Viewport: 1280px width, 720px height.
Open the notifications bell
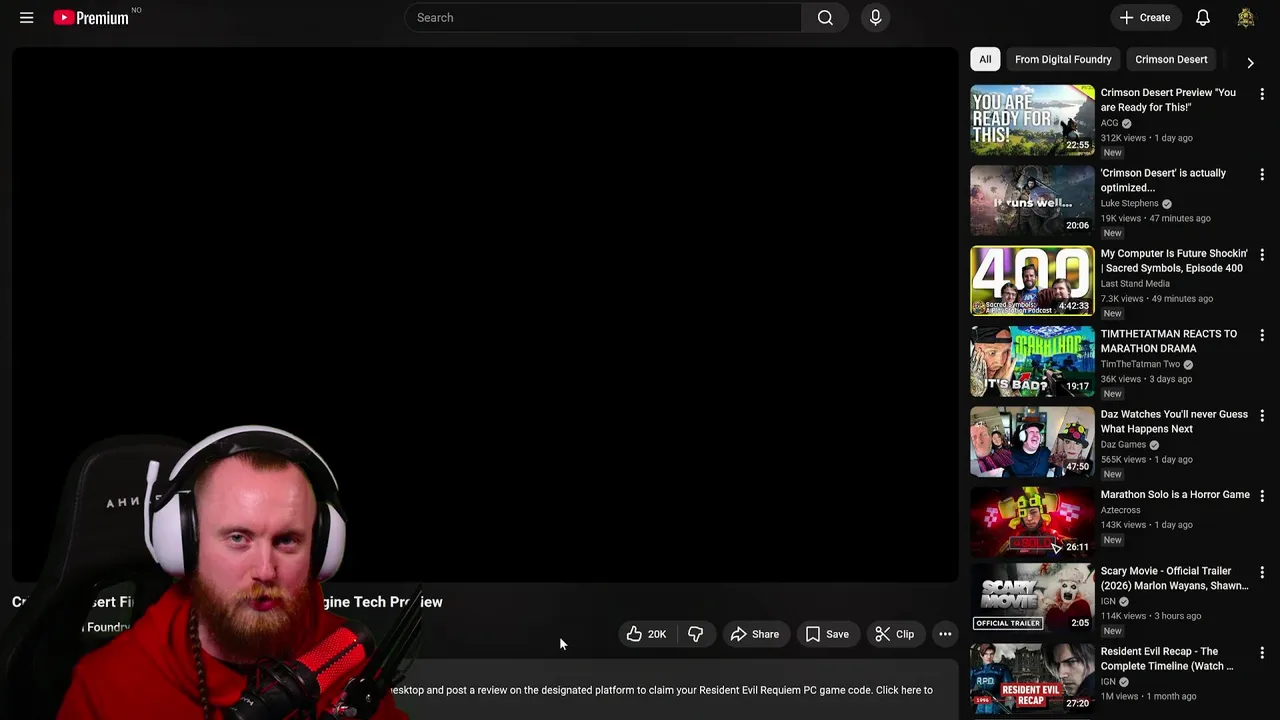pos(1203,18)
